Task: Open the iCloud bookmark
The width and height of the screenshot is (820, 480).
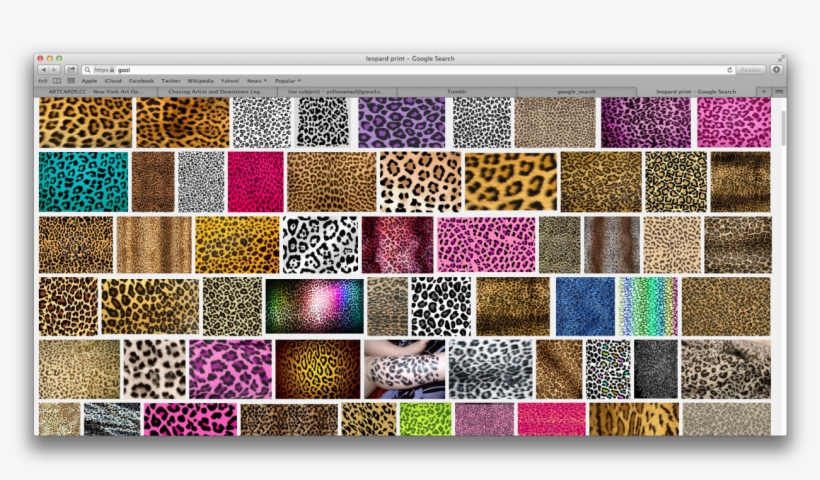Action: [113, 81]
